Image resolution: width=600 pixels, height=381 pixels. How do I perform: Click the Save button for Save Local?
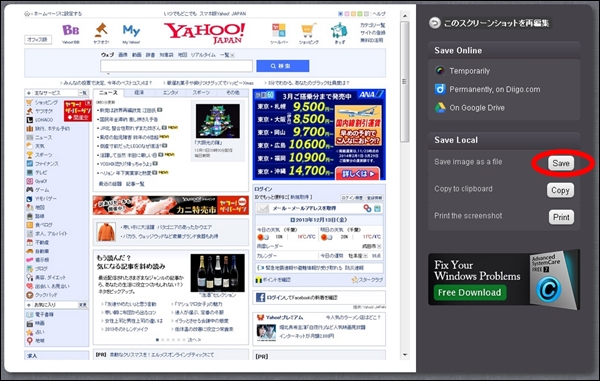coord(561,163)
